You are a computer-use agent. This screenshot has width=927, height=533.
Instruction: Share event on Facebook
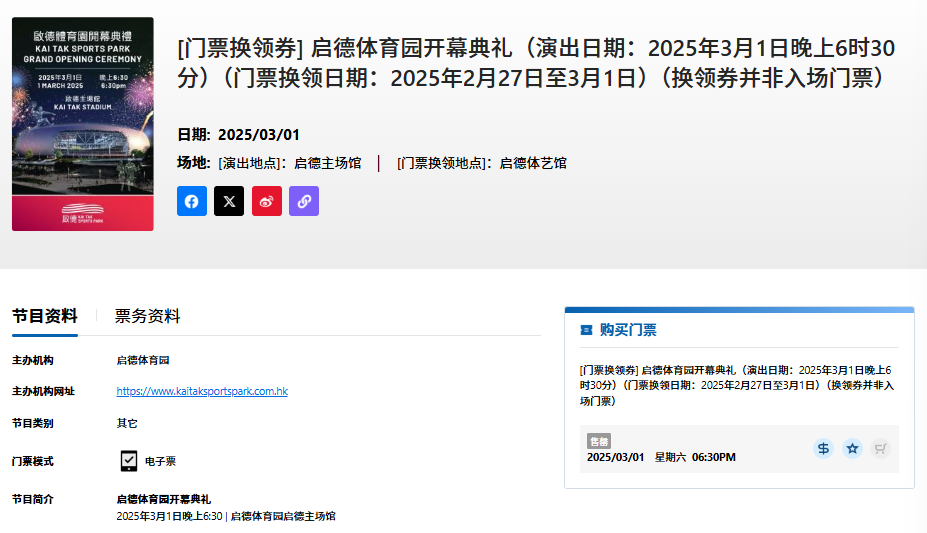(x=192, y=201)
